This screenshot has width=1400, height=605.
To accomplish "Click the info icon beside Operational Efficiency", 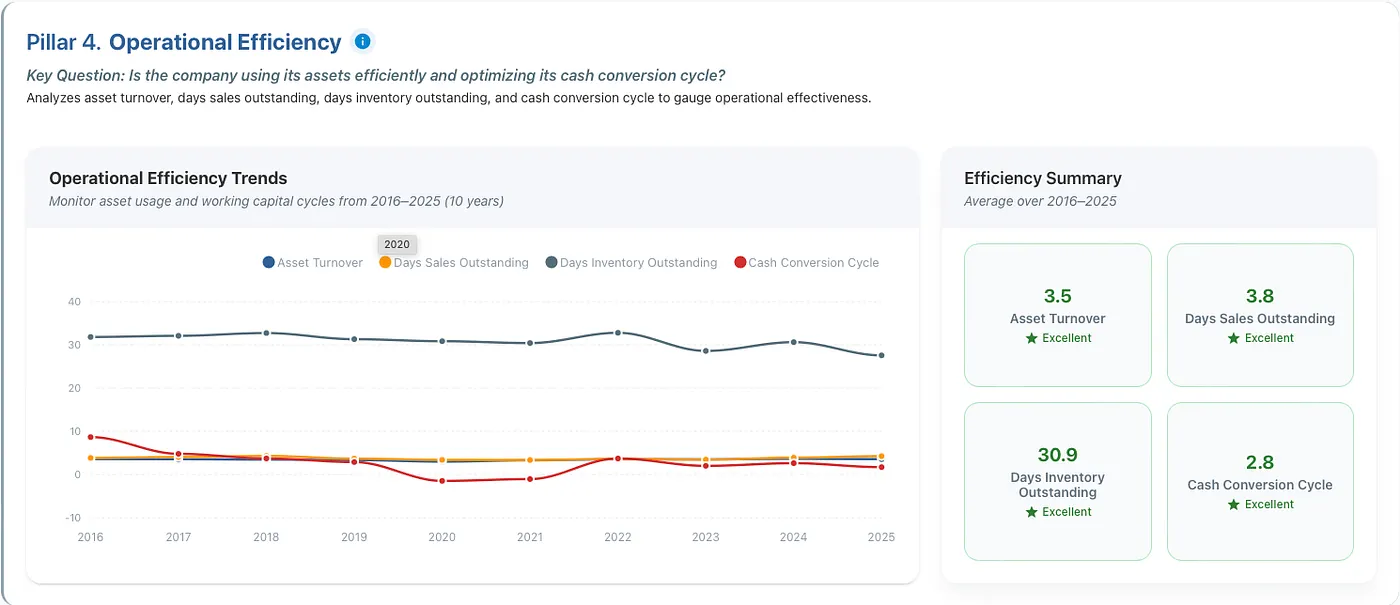I will coord(363,41).
